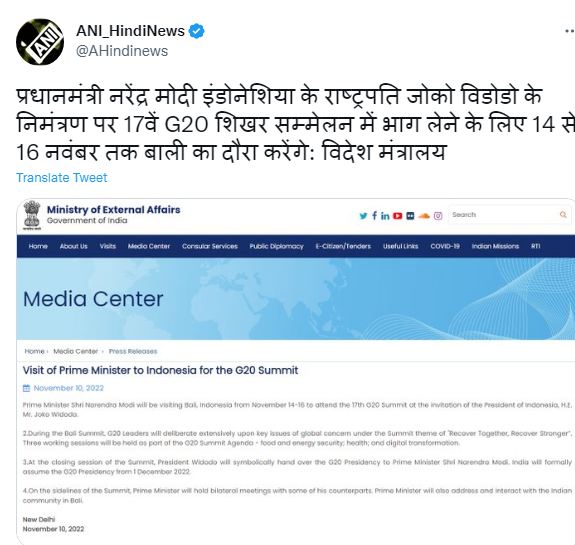Open the ANI profile avatar
This screenshot has width=575, height=545.
[40, 42]
